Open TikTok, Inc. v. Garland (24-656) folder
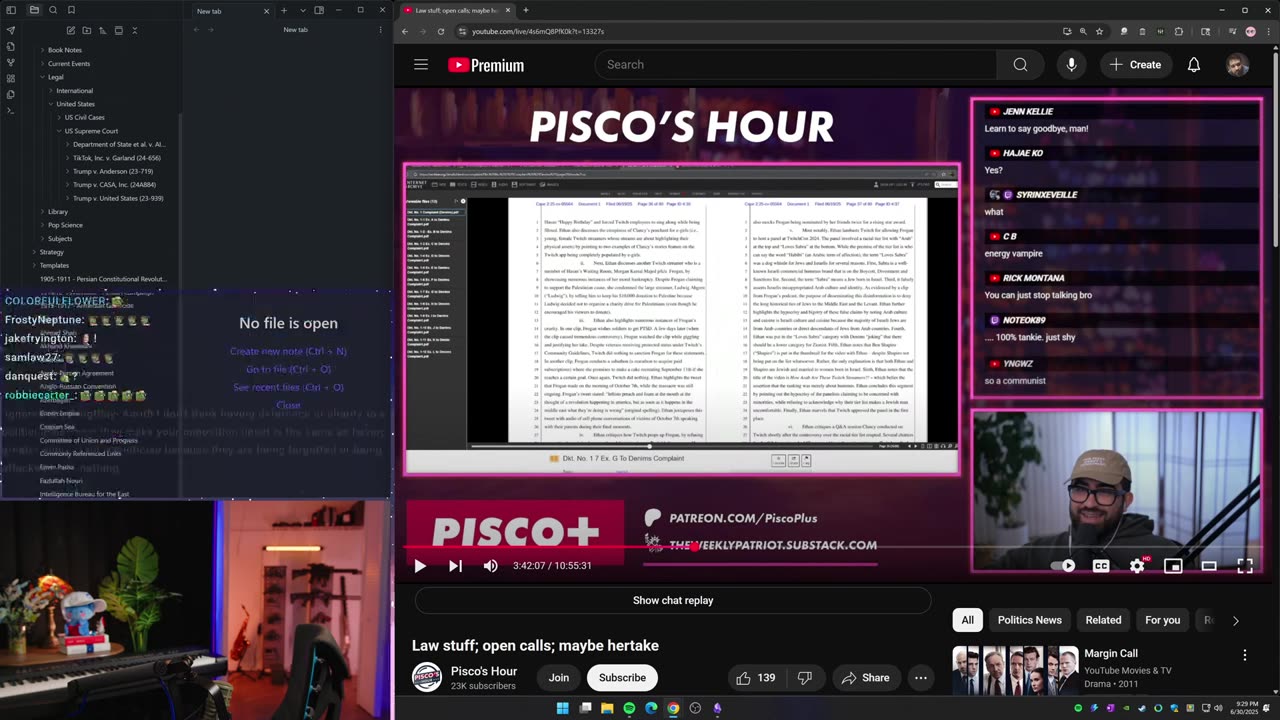 116,158
